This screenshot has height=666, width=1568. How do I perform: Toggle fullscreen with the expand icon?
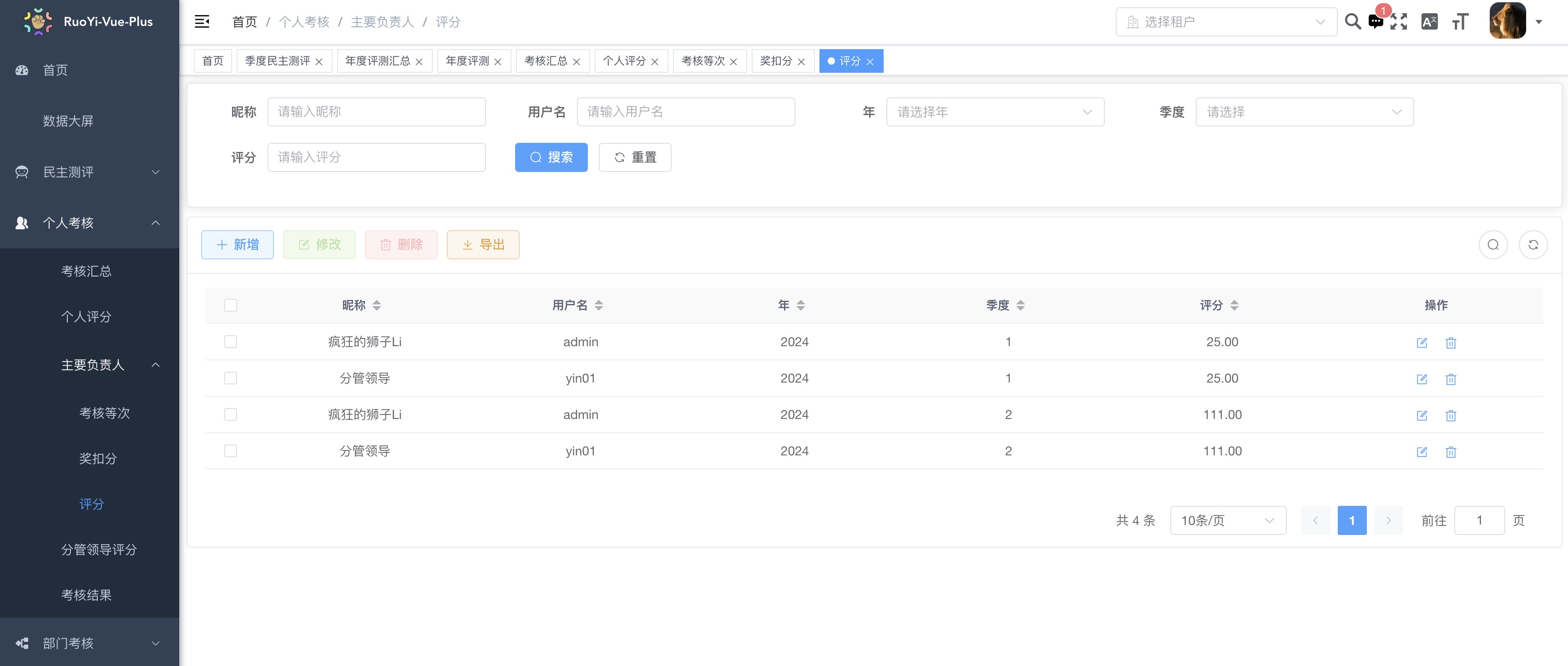(x=1399, y=22)
